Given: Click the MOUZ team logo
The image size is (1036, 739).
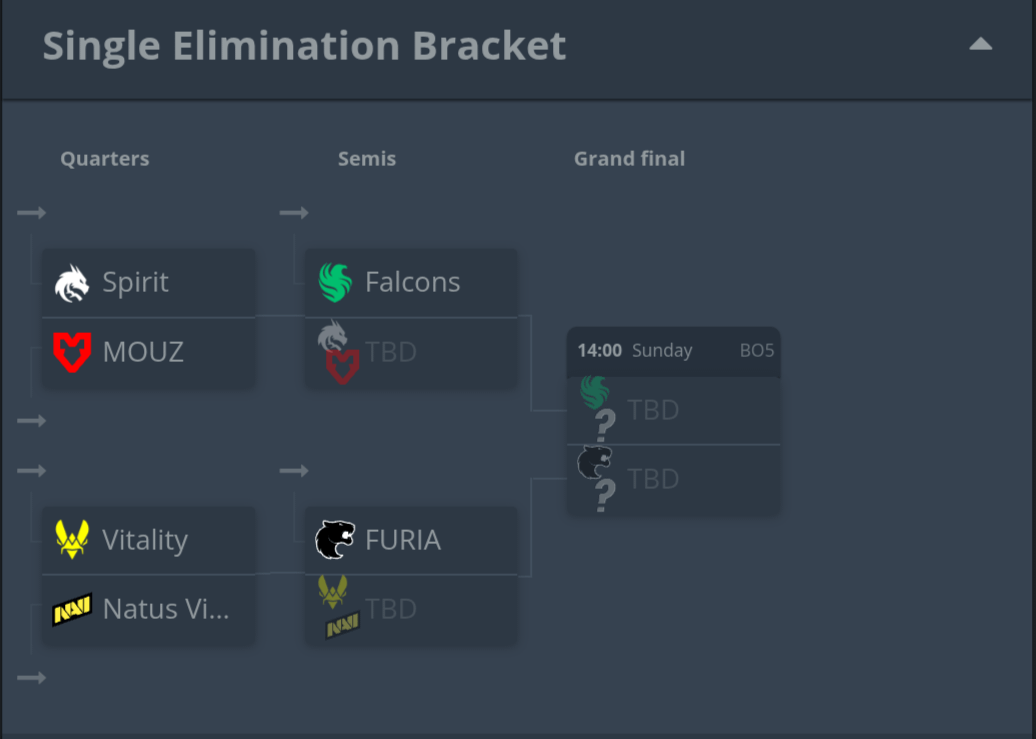Looking at the screenshot, I should pos(72,352).
